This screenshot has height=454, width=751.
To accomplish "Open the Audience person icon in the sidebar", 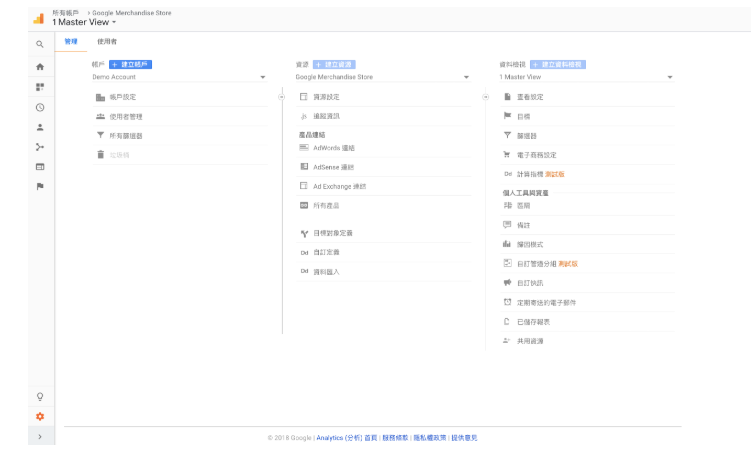I will coord(40,127).
